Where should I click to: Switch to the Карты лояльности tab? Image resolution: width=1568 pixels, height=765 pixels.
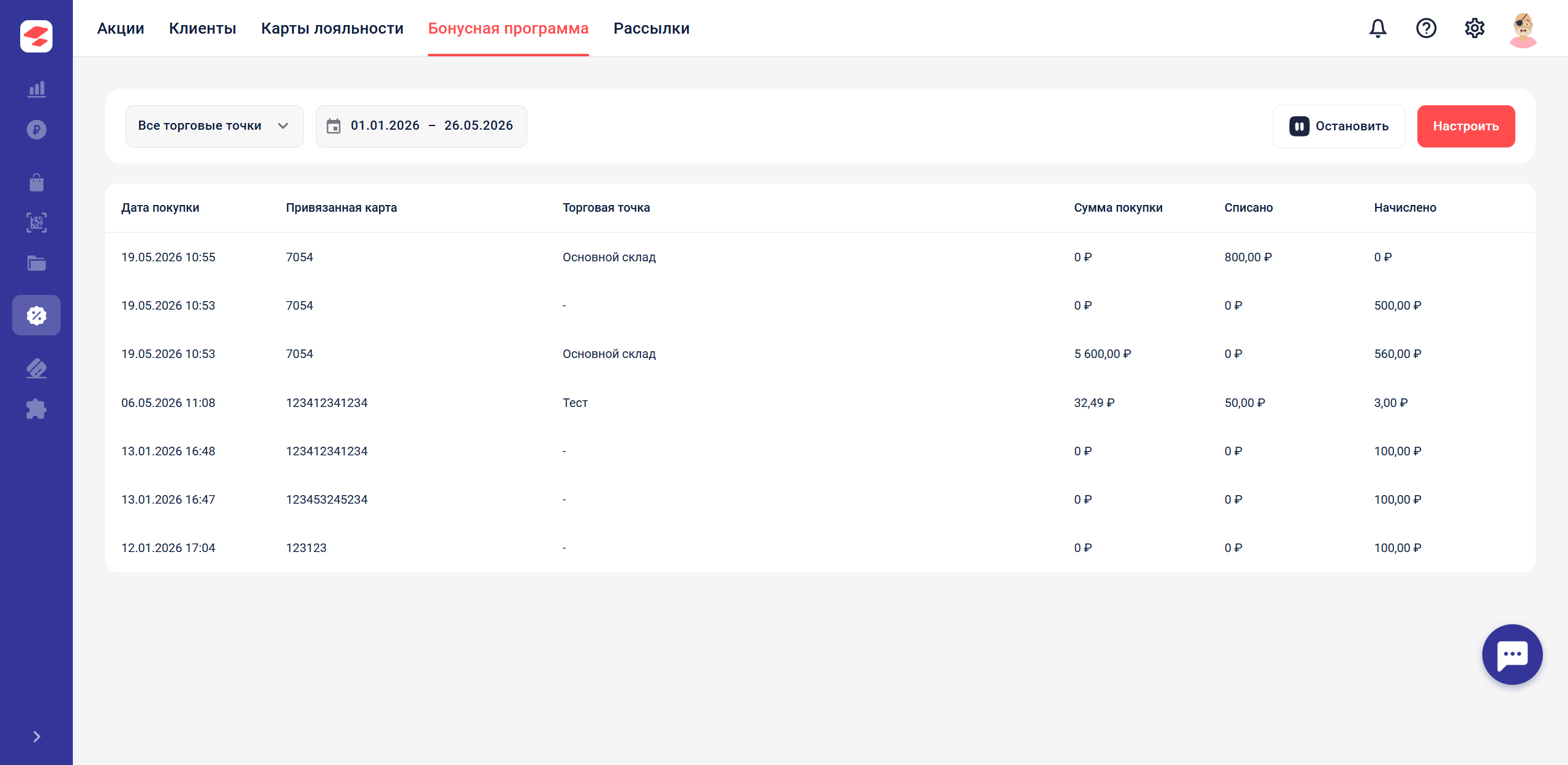(332, 28)
